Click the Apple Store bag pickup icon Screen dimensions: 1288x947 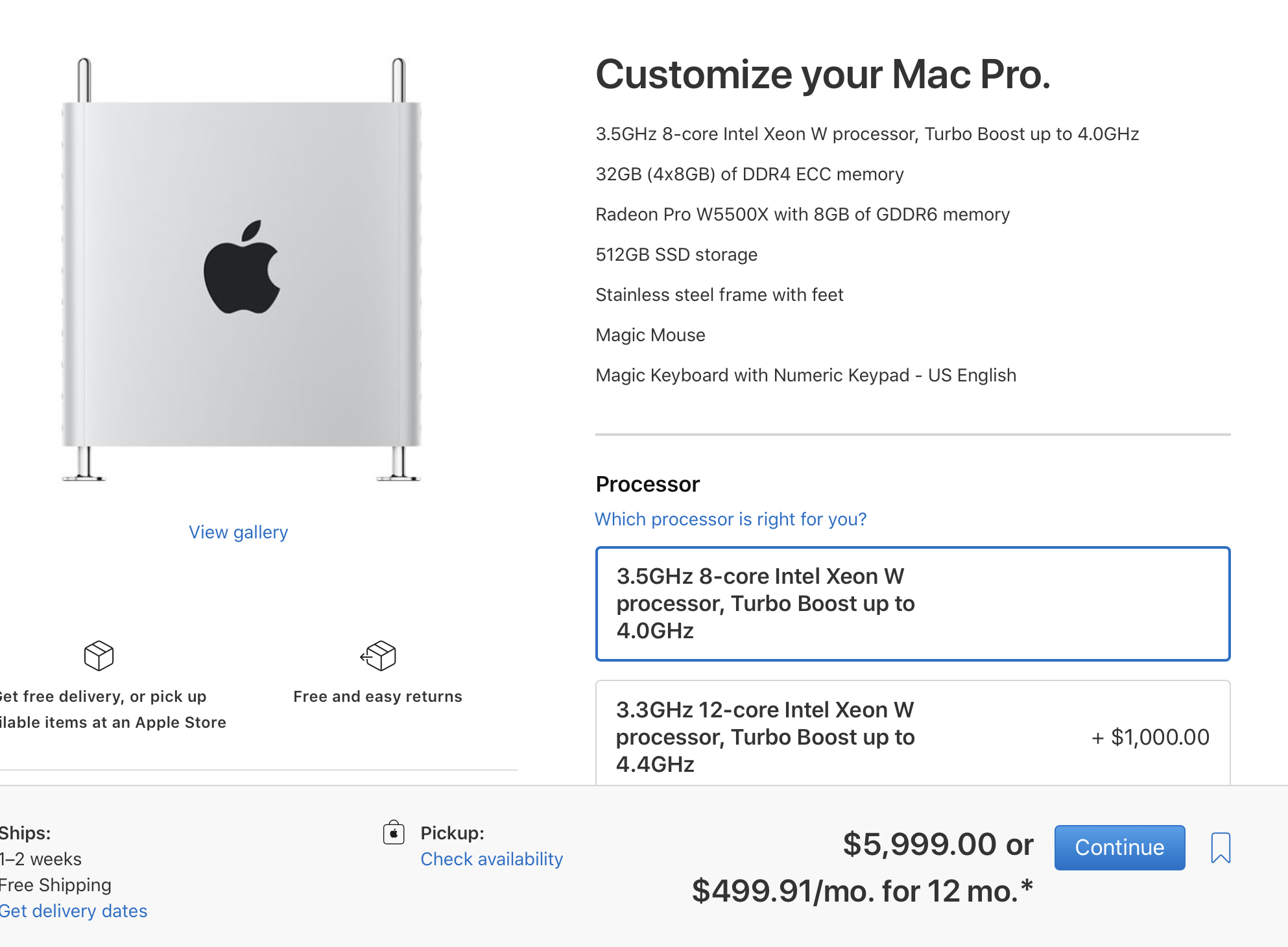point(394,832)
